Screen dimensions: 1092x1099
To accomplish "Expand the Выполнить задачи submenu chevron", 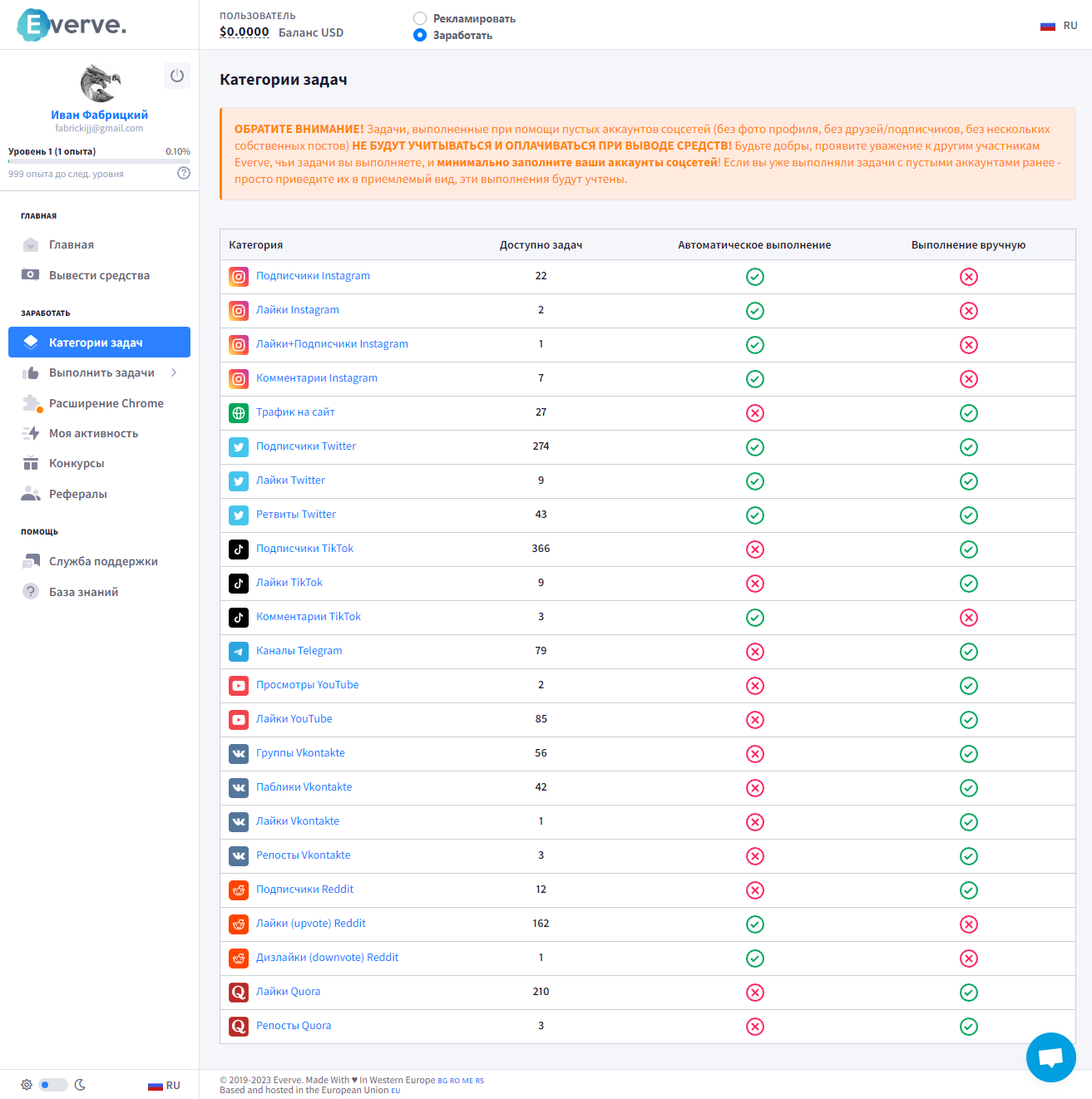I will coord(174,372).
